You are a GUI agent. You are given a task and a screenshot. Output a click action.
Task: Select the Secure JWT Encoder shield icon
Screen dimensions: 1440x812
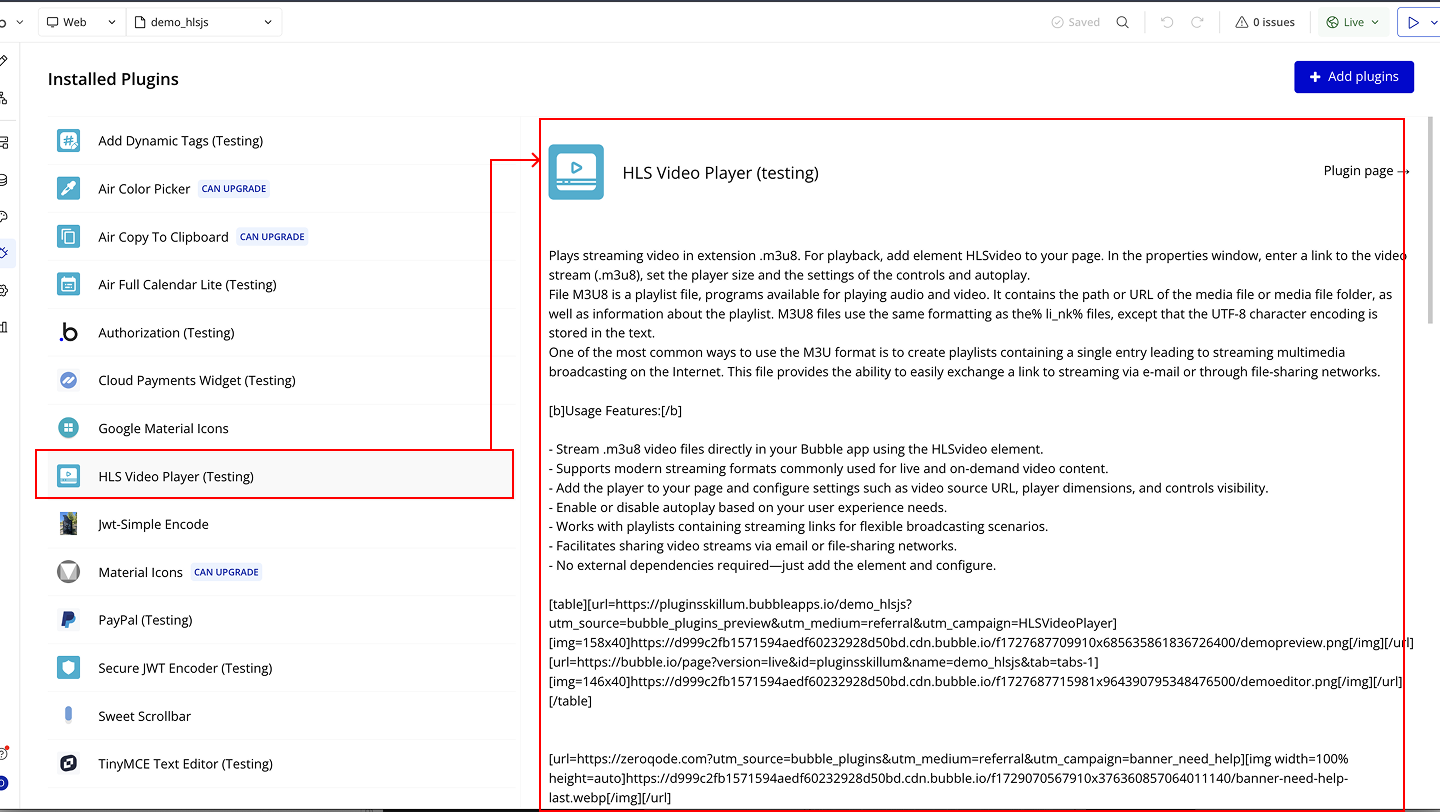tap(68, 668)
